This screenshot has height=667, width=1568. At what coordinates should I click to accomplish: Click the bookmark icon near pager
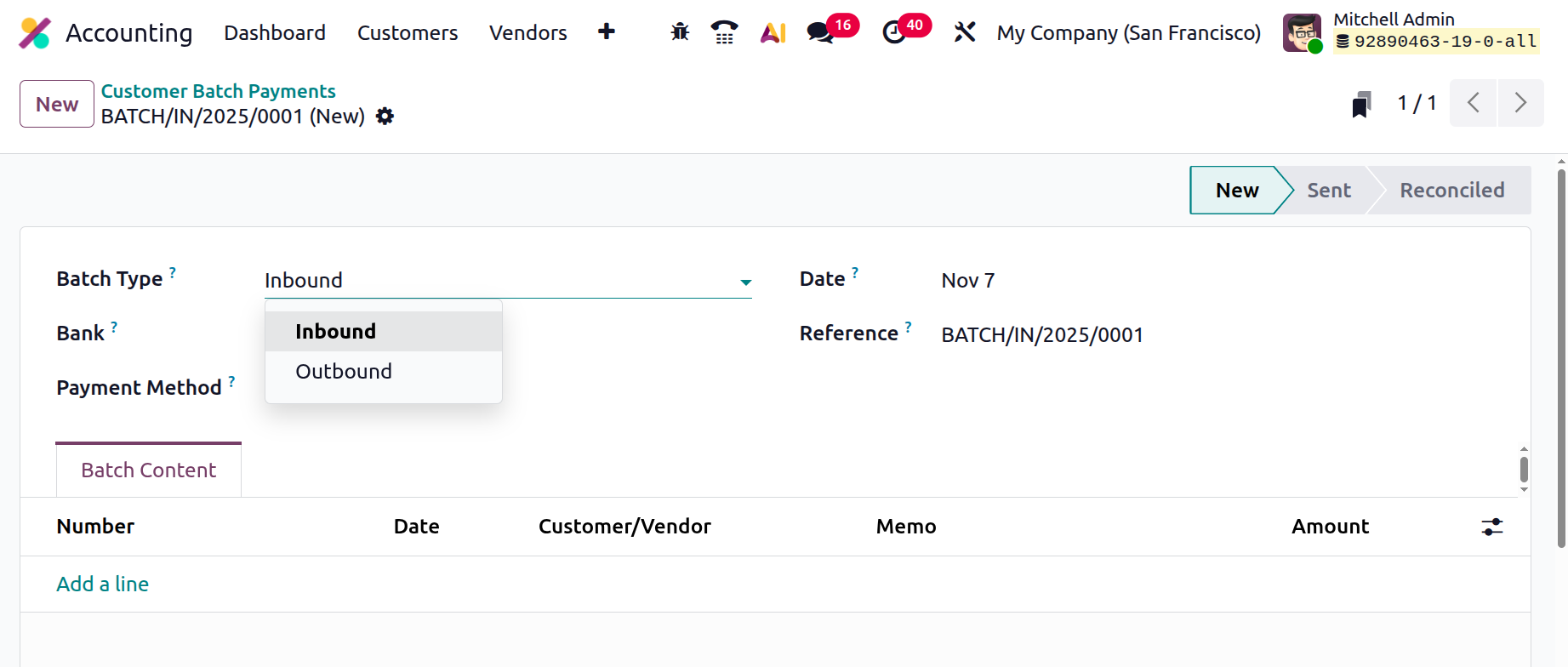click(1361, 105)
